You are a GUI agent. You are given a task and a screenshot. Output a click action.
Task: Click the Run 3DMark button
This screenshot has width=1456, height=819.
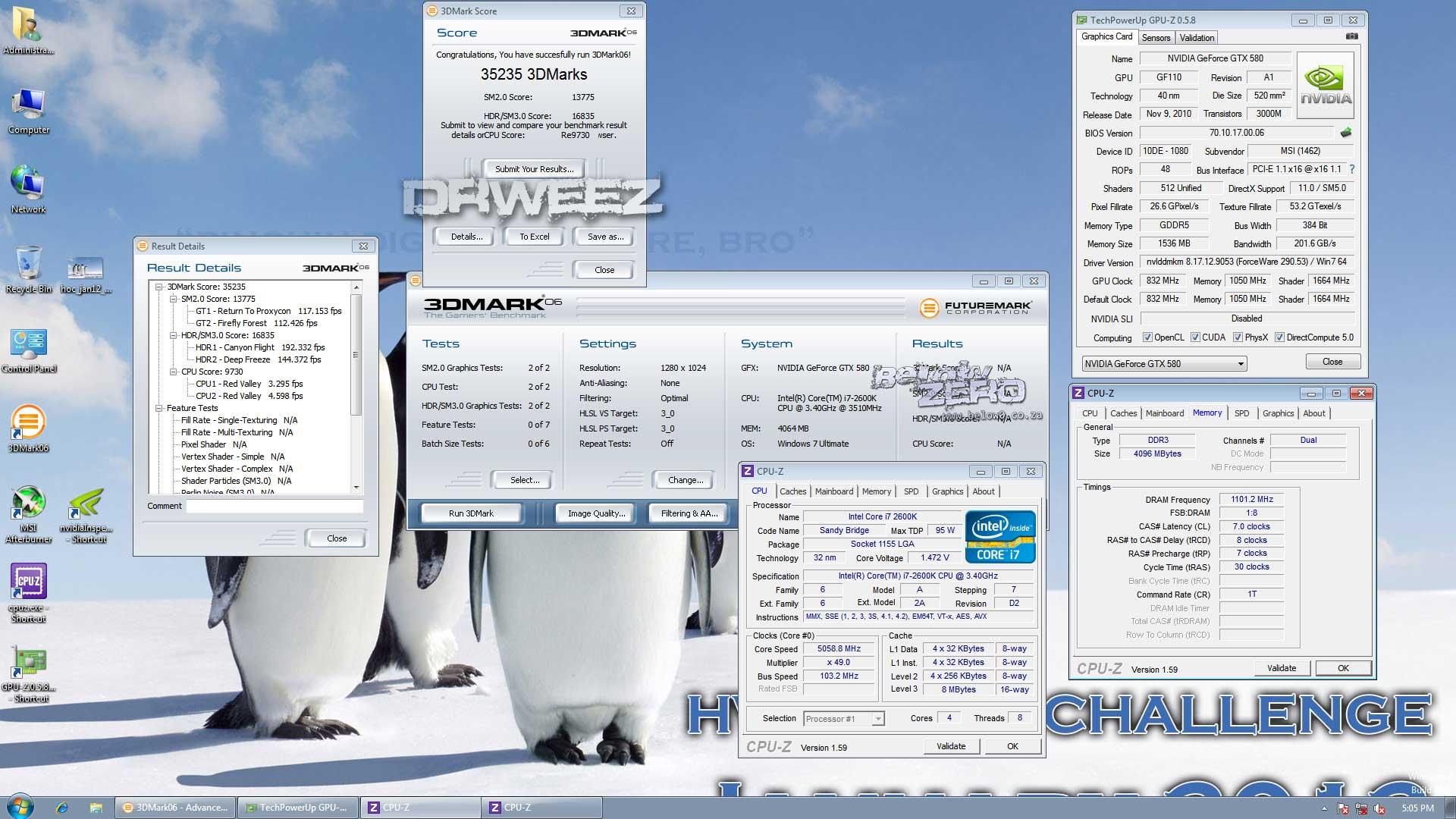(x=471, y=513)
